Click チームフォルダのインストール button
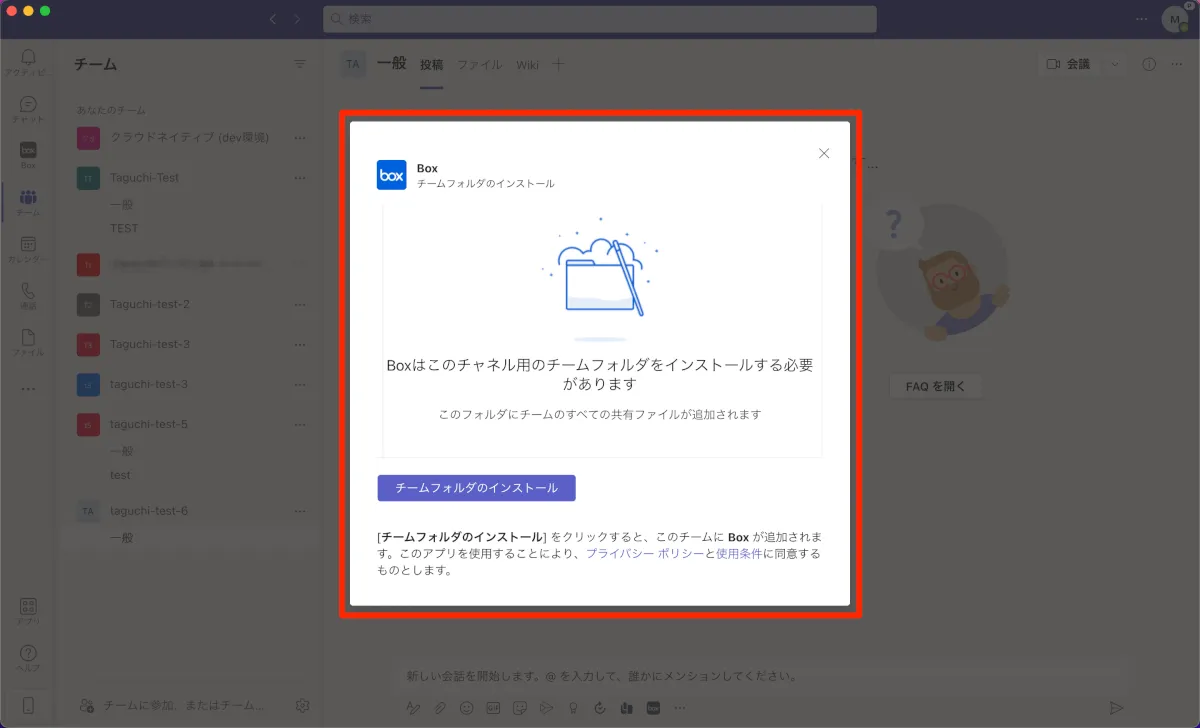 tap(477, 488)
